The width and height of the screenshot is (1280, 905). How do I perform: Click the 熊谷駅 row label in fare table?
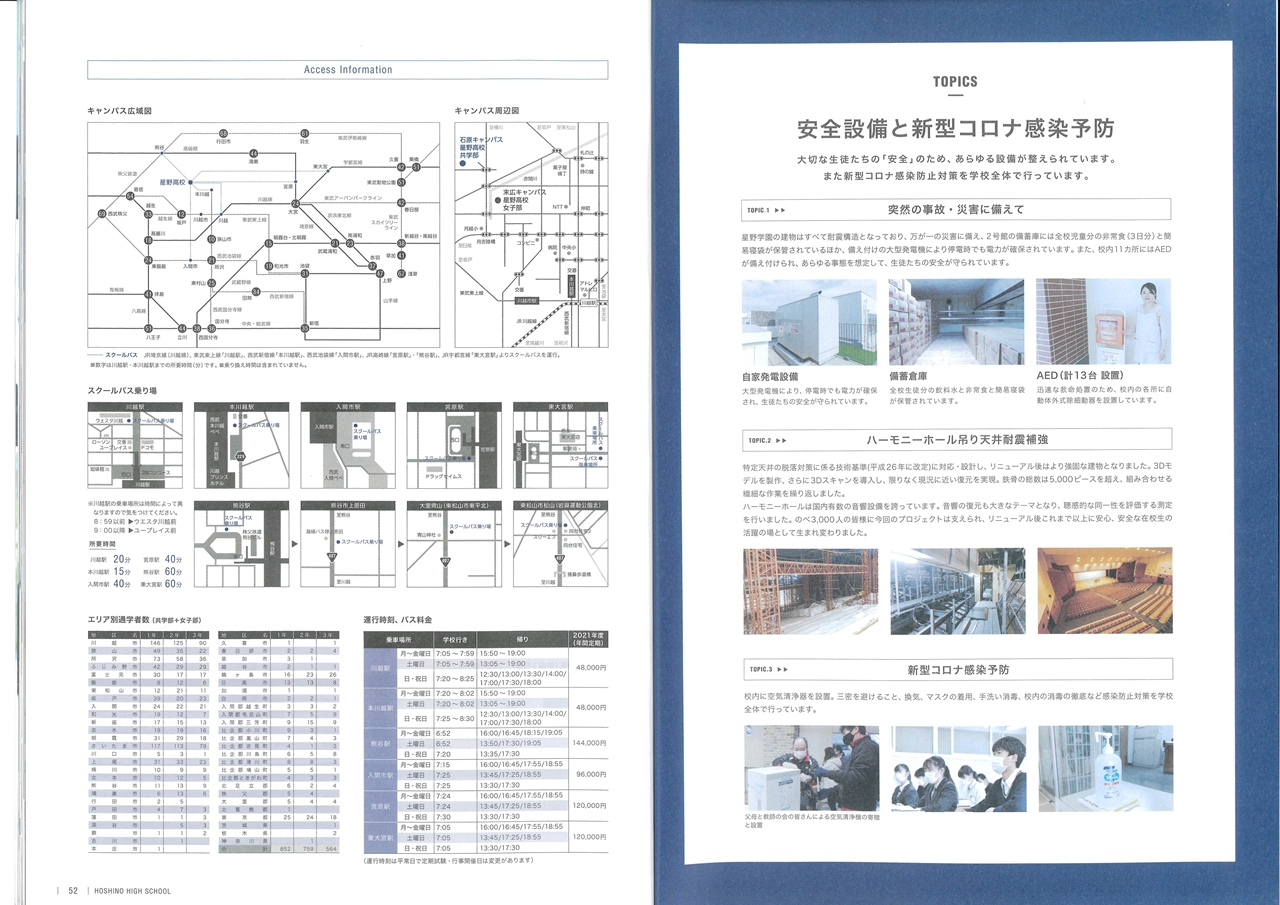380,743
